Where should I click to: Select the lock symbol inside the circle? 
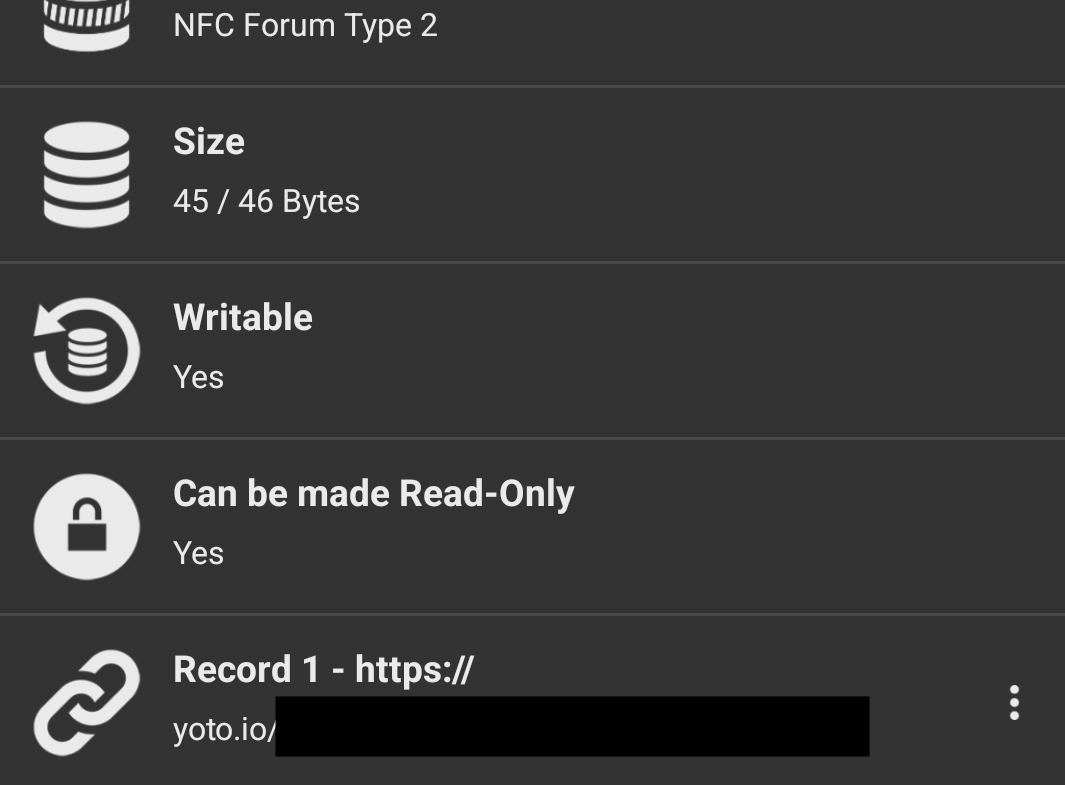click(86, 527)
